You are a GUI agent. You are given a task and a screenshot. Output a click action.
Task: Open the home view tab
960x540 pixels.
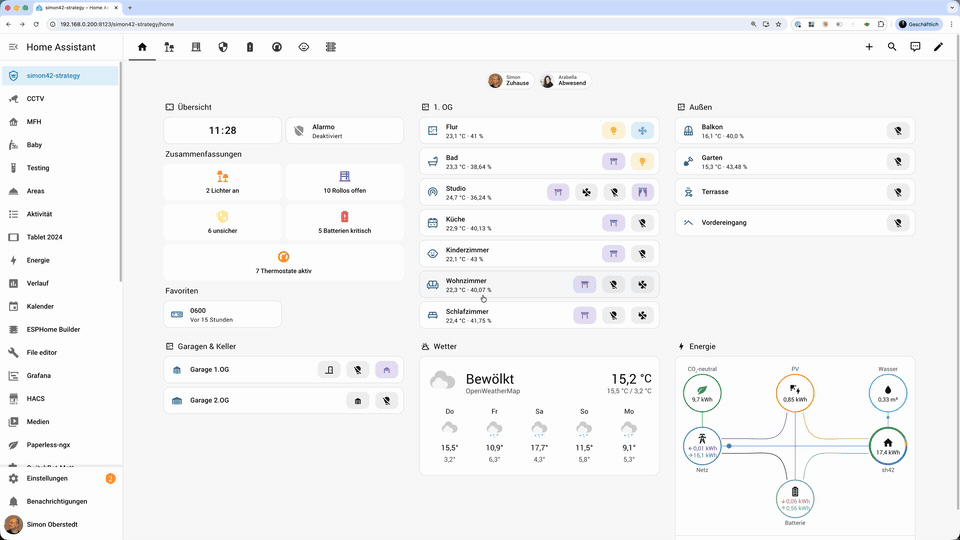[142, 47]
